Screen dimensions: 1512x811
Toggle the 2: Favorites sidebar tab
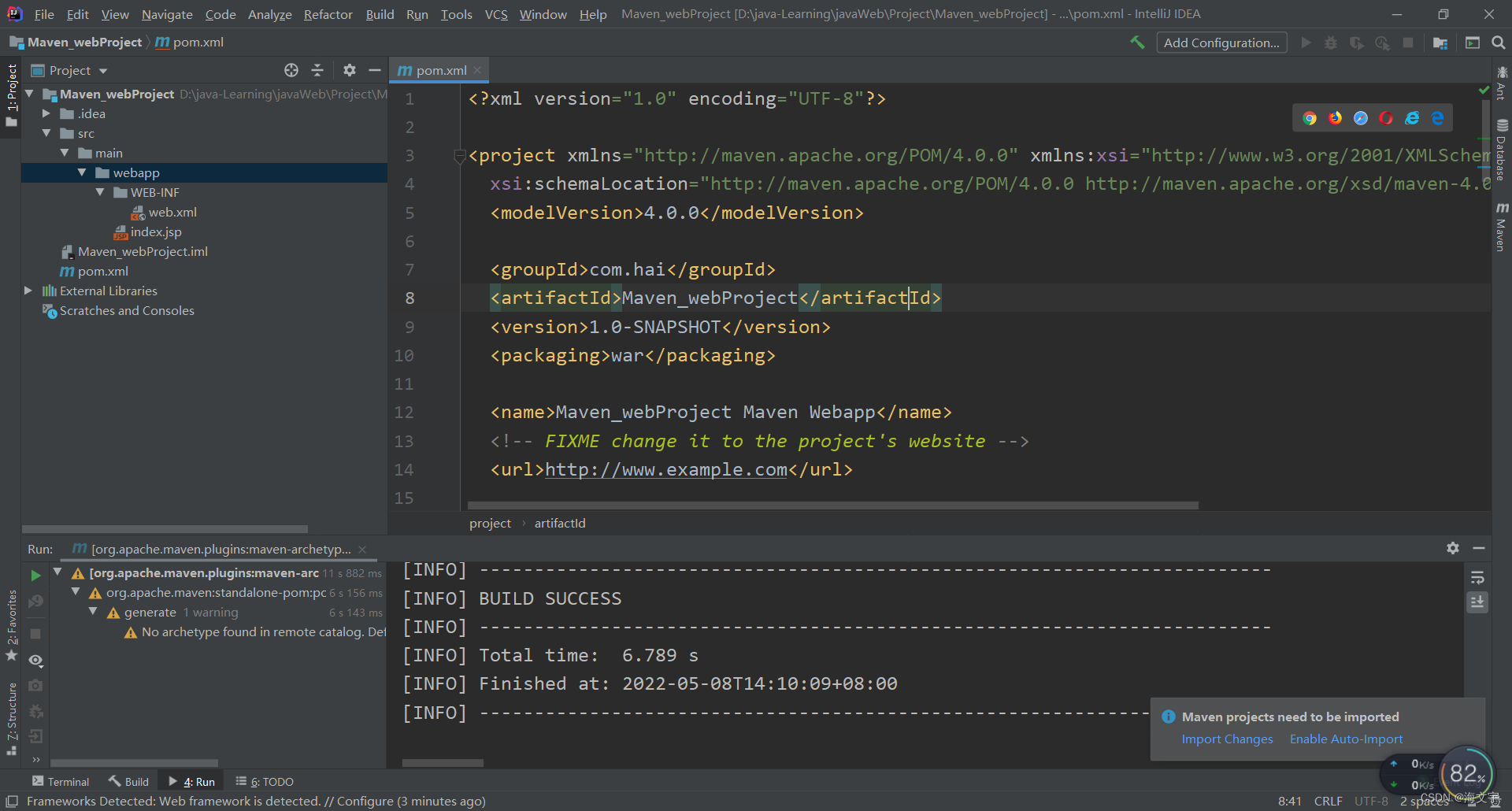click(11, 625)
